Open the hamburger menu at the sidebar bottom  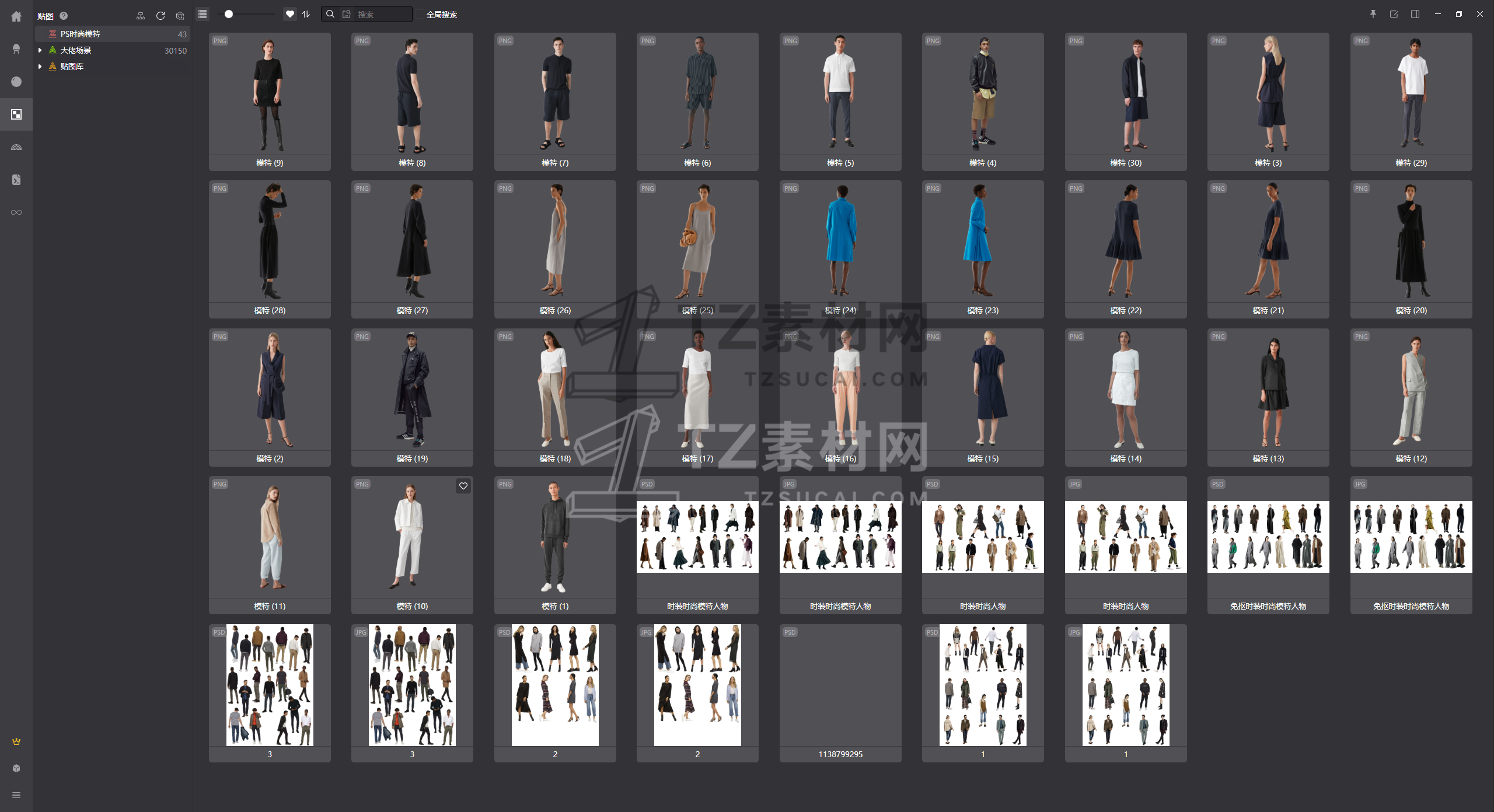point(16,795)
